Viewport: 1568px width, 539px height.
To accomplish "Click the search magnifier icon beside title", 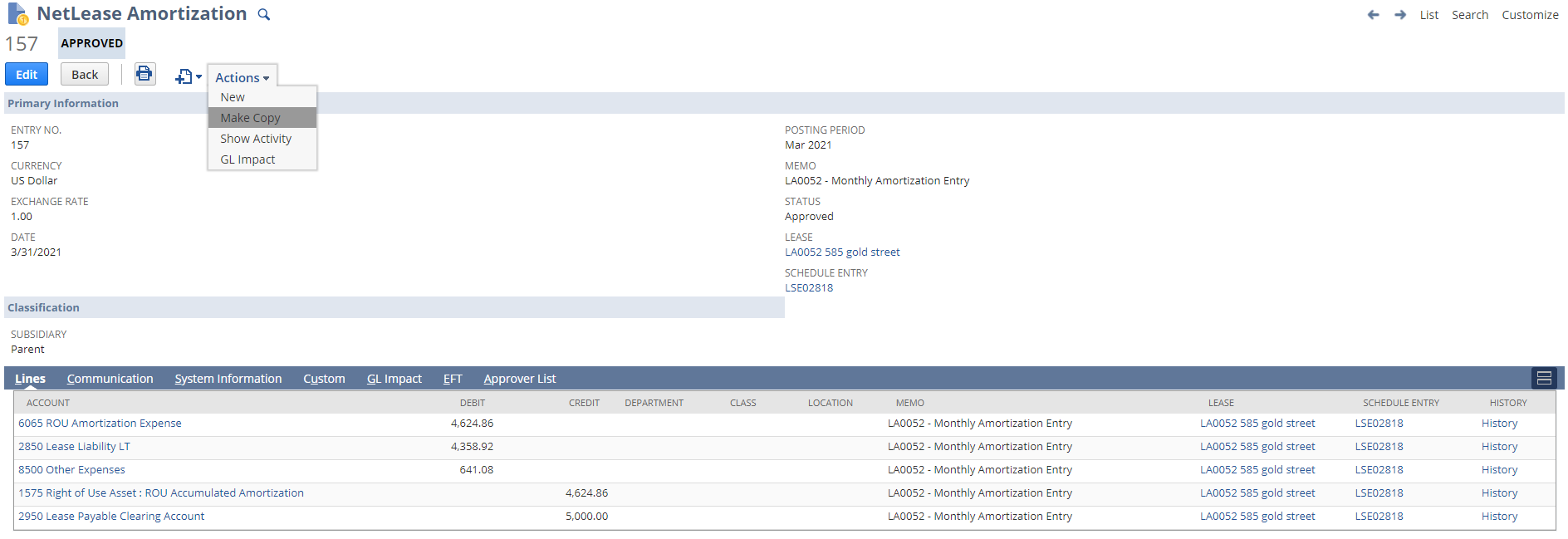I will [264, 15].
